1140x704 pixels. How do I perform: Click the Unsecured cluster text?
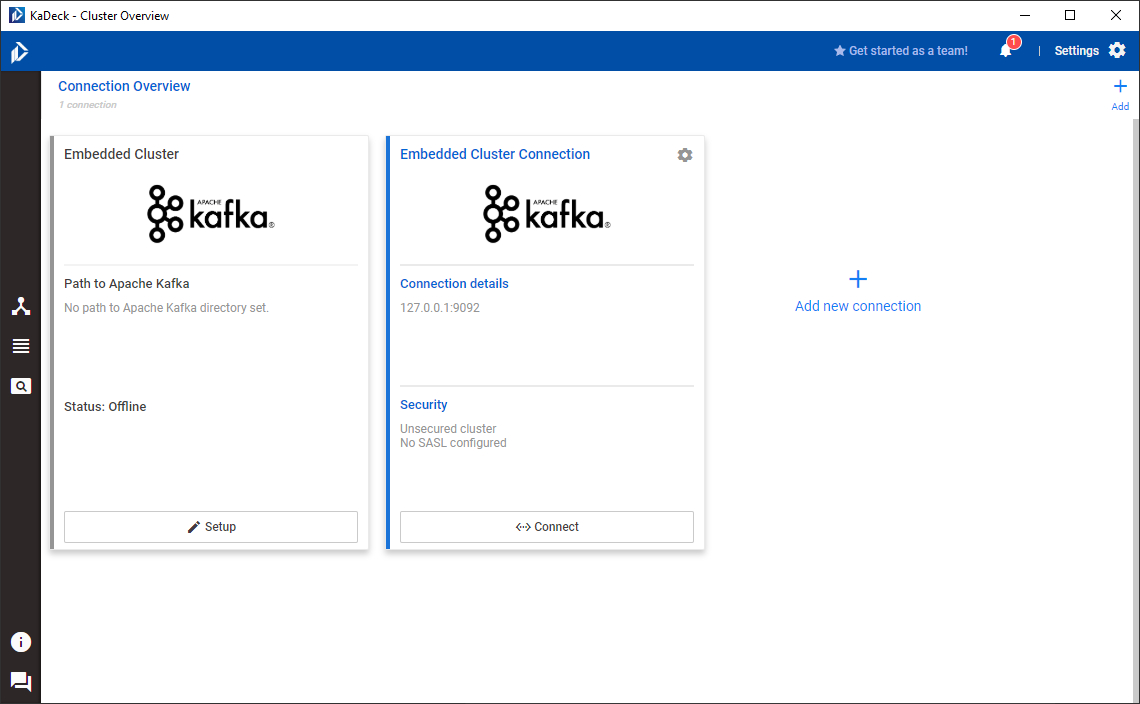tap(448, 429)
